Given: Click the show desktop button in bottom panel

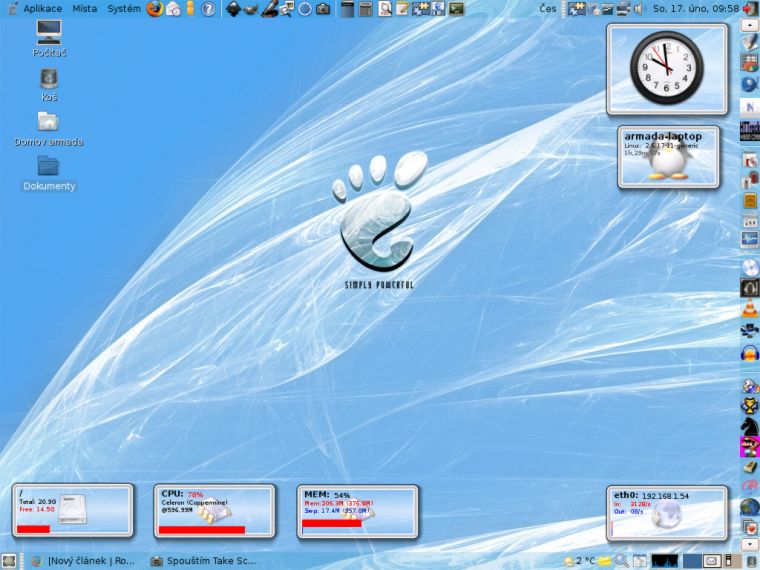Looking at the screenshot, I should pyautogui.click(x=9, y=561).
